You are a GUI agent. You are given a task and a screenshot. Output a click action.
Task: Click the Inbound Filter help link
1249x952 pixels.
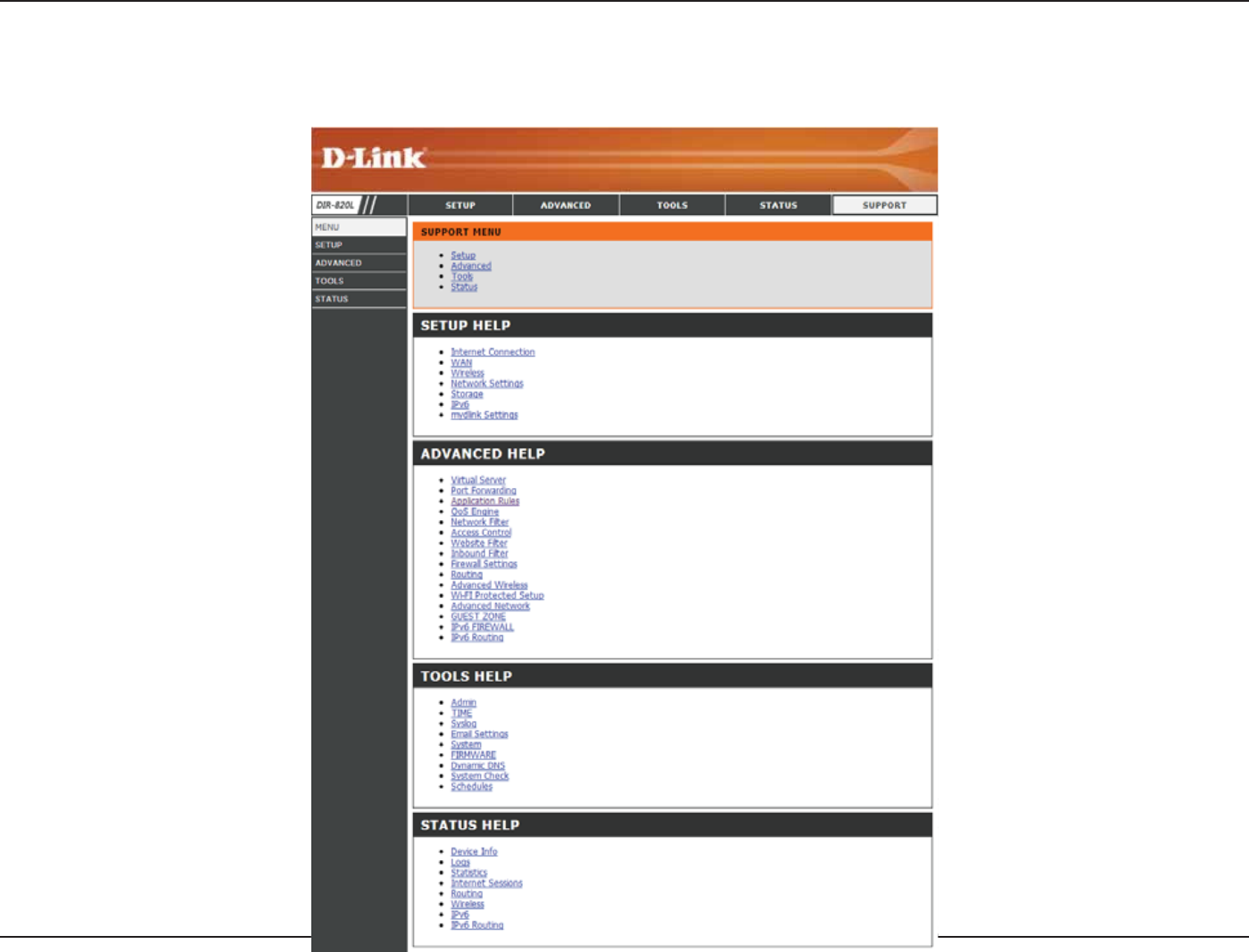coord(479,554)
